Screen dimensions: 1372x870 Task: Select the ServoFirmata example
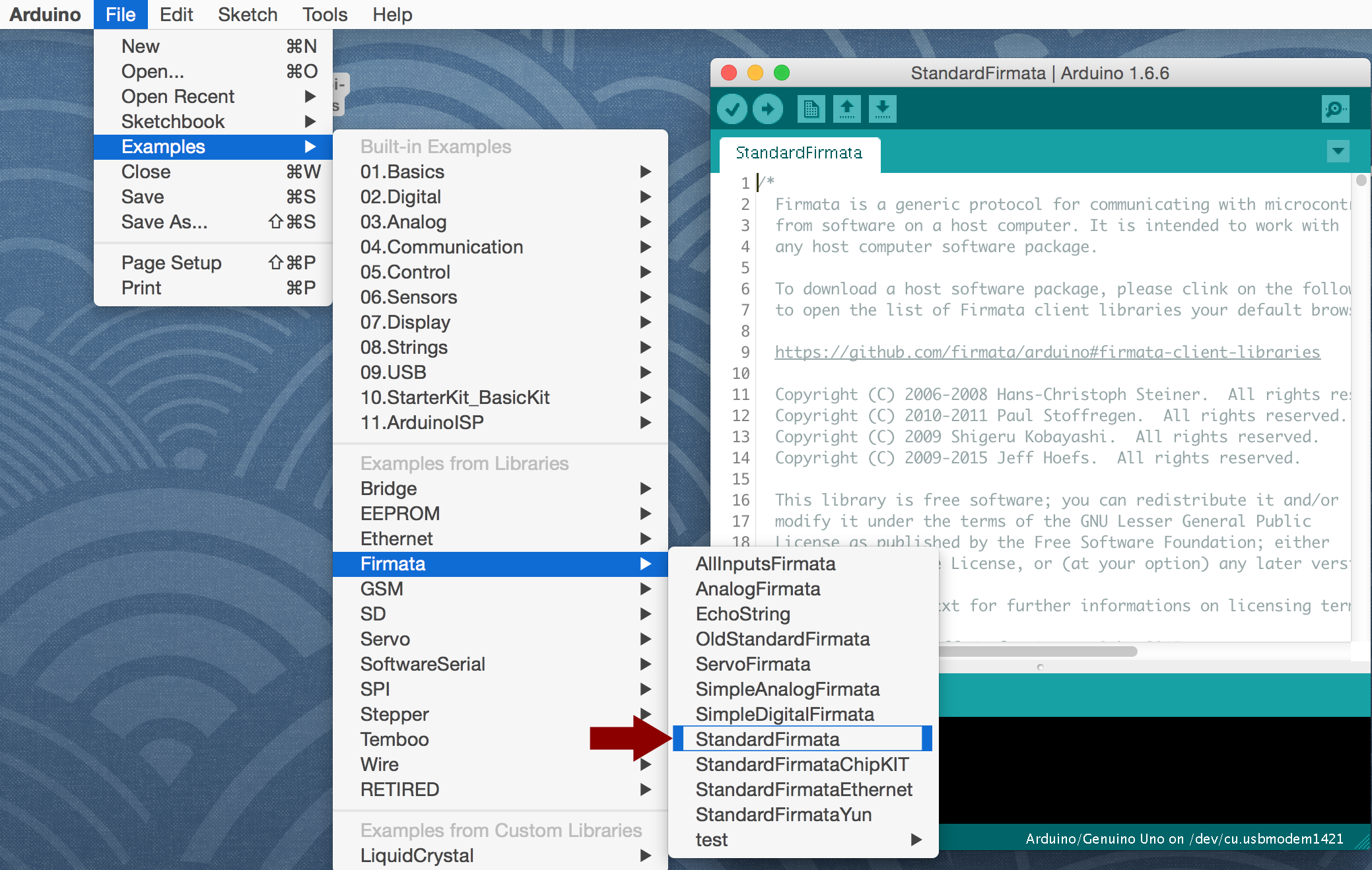753,664
